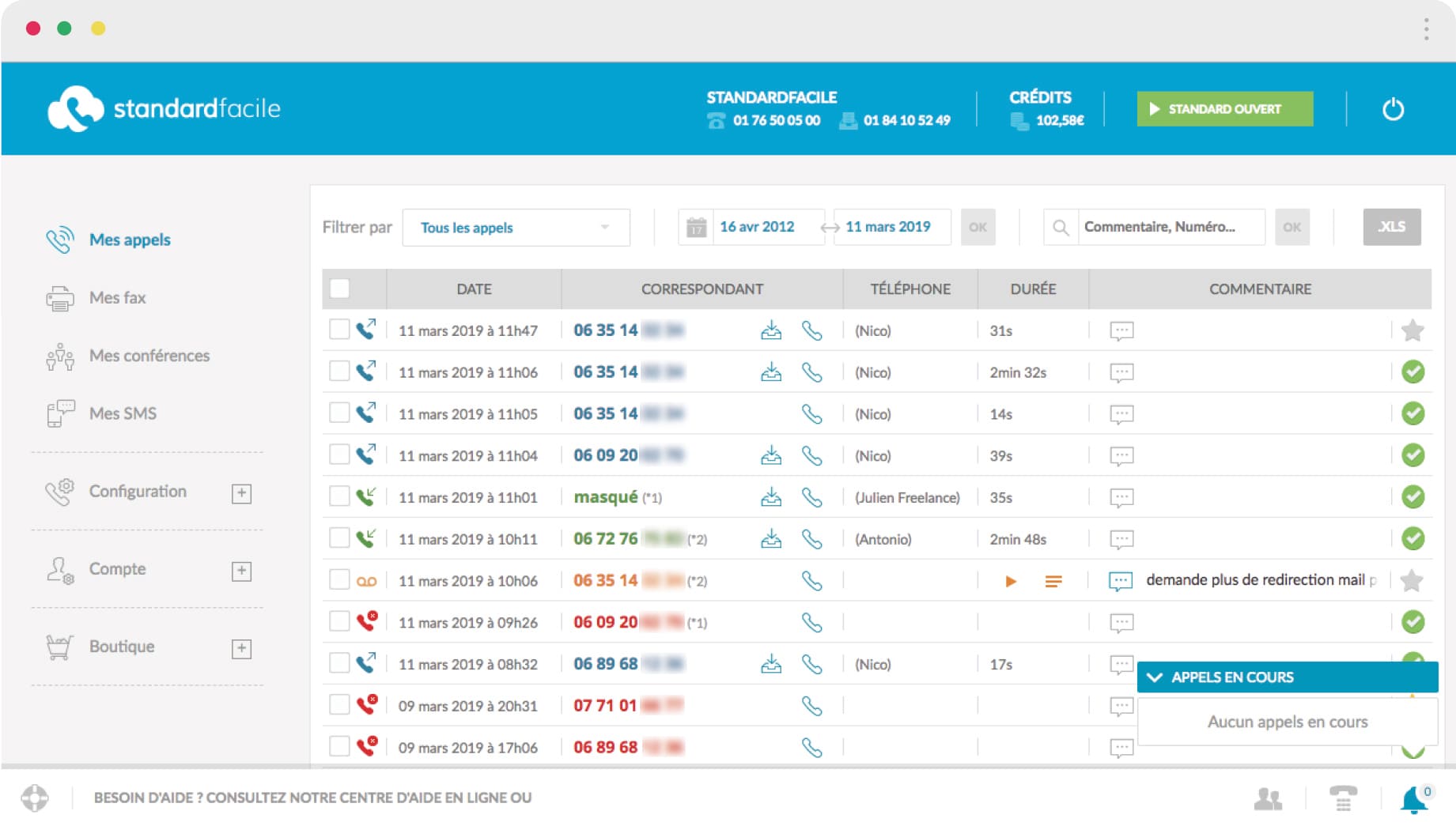This screenshot has height=826, width=1456.
Task: Check the box for 11h47 call
Action: [339, 330]
